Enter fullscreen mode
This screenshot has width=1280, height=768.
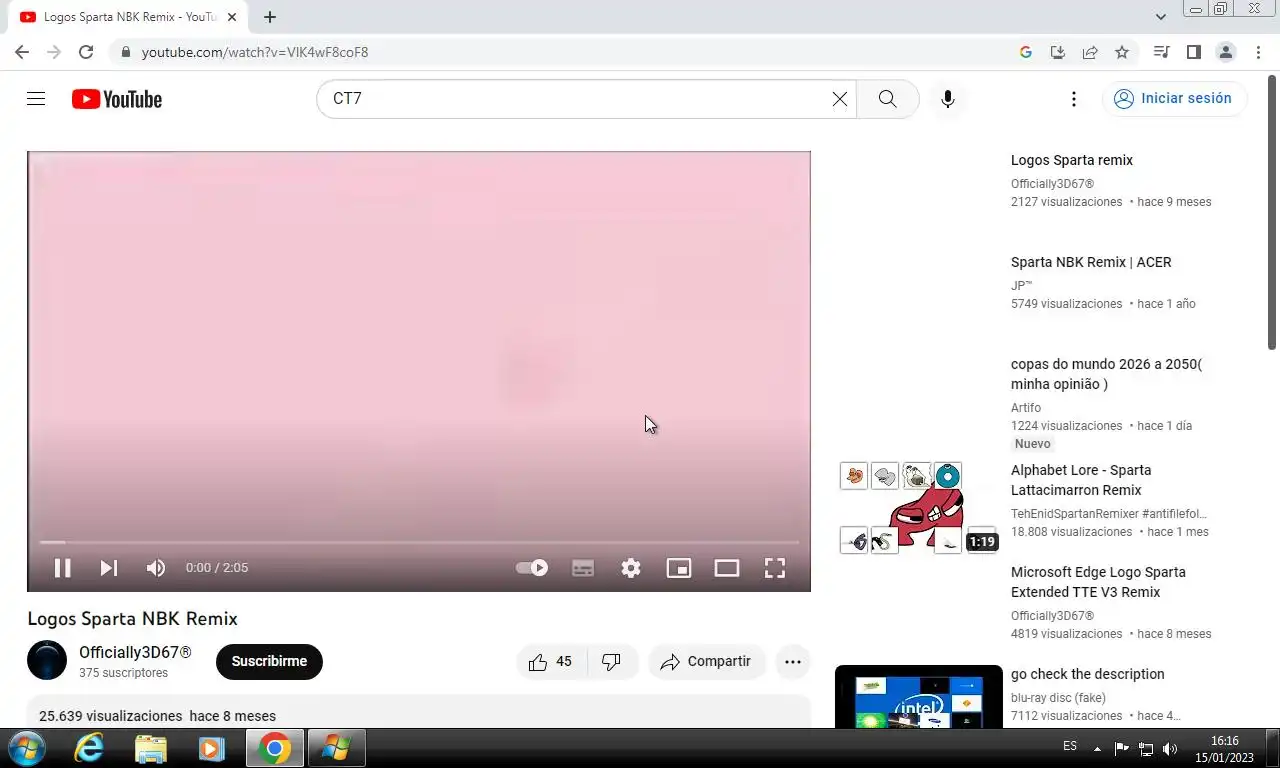(x=775, y=568)
